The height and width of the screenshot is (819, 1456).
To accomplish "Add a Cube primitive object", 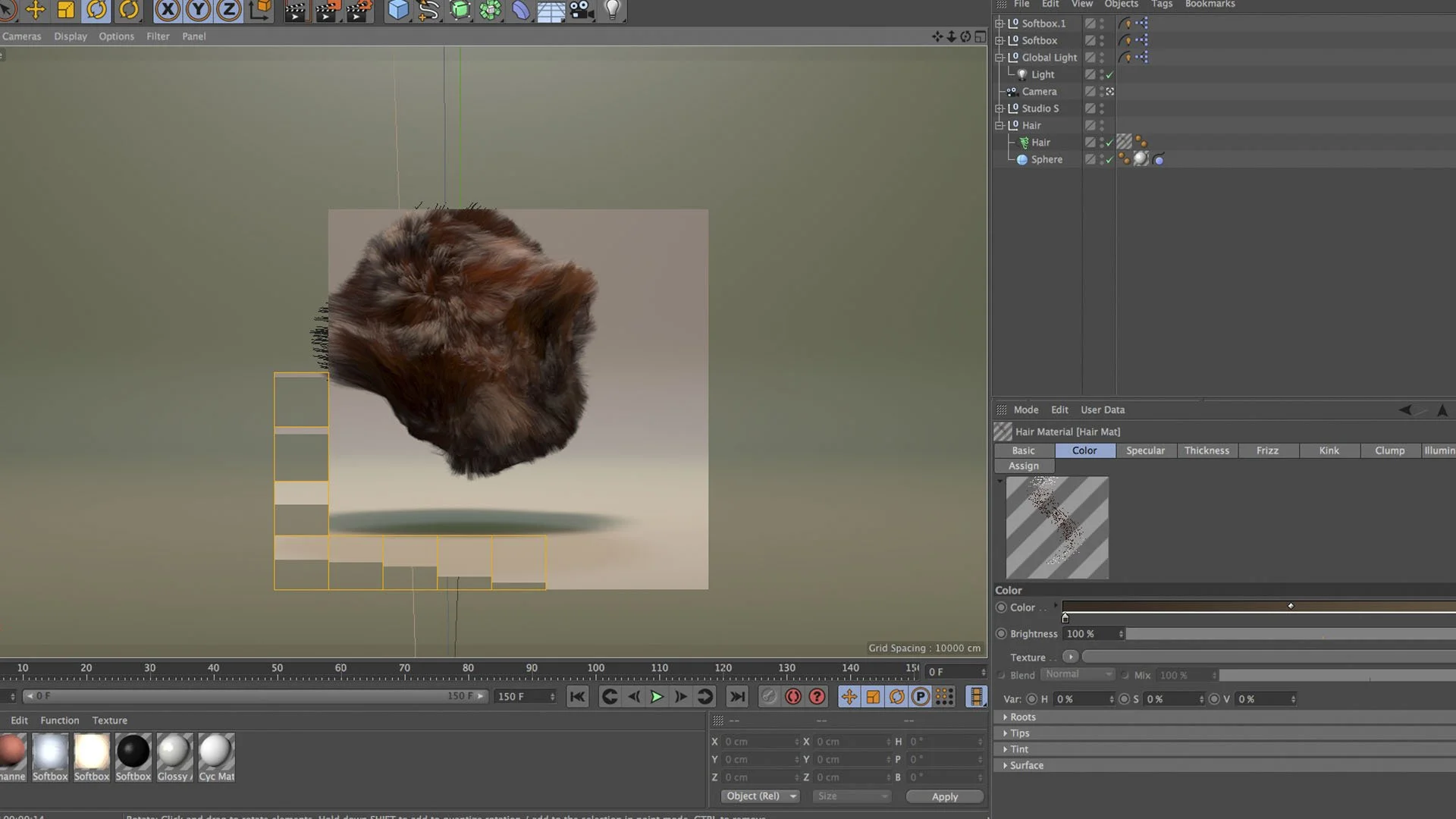I will point(398,10).
